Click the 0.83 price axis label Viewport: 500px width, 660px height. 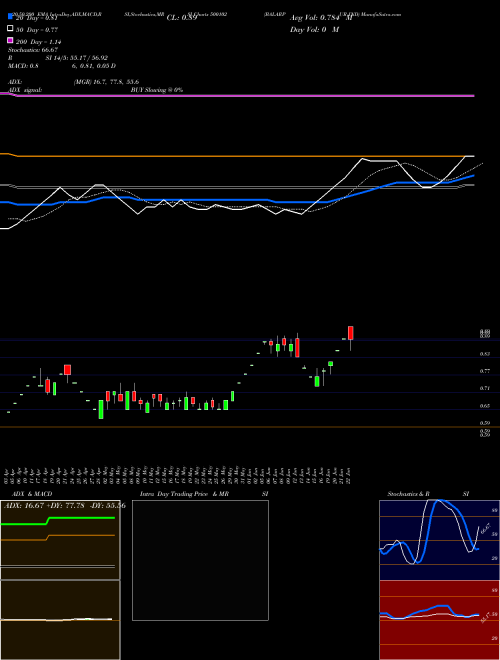(x=485, y=354)
